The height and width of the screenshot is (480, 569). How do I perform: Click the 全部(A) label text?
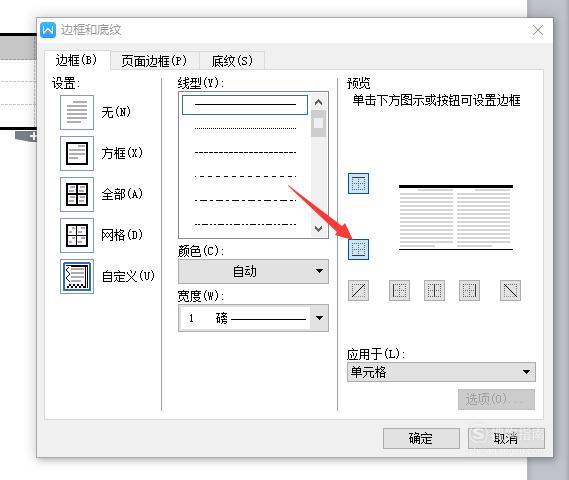tap(122, 194)
